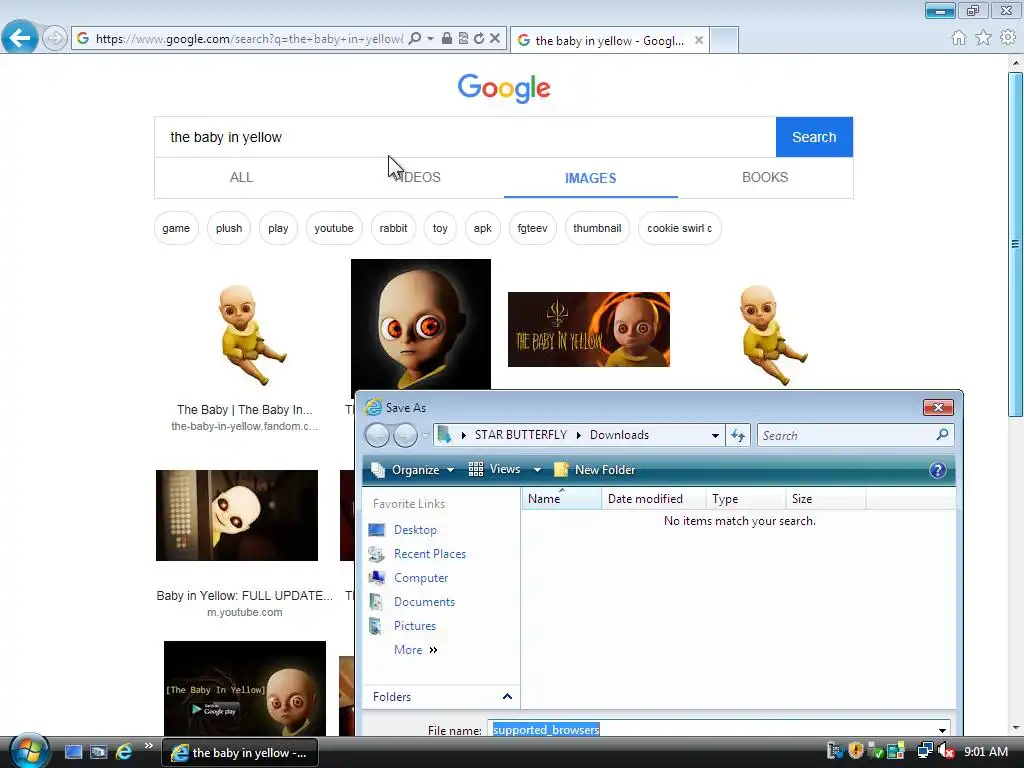The height and width of the screenshot is (768, 1024).
Task: Close the 'the baby in yellow' browser tab
Action: [699, 40]
